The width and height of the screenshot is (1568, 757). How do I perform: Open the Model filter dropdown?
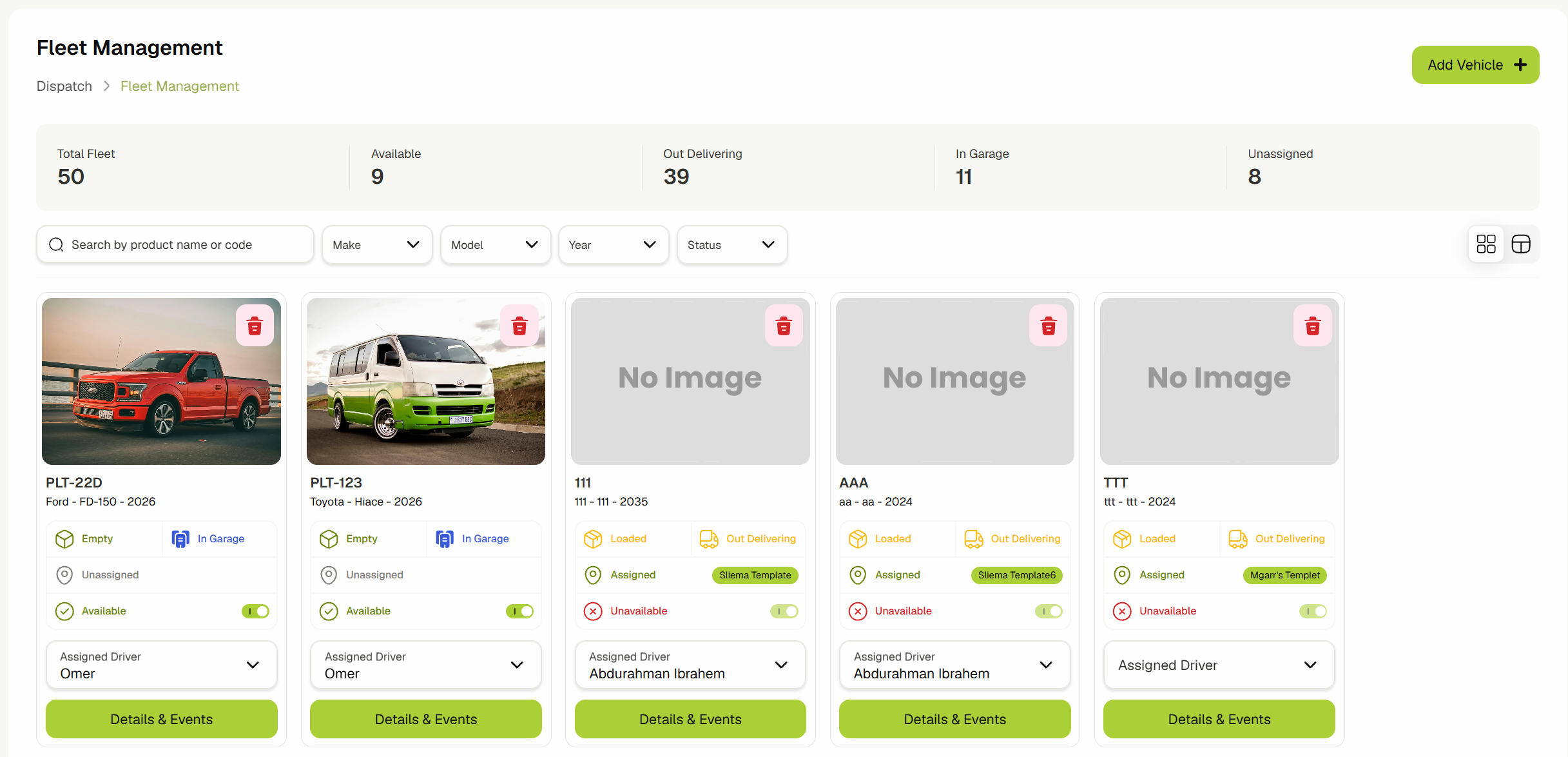click(496, 244)
